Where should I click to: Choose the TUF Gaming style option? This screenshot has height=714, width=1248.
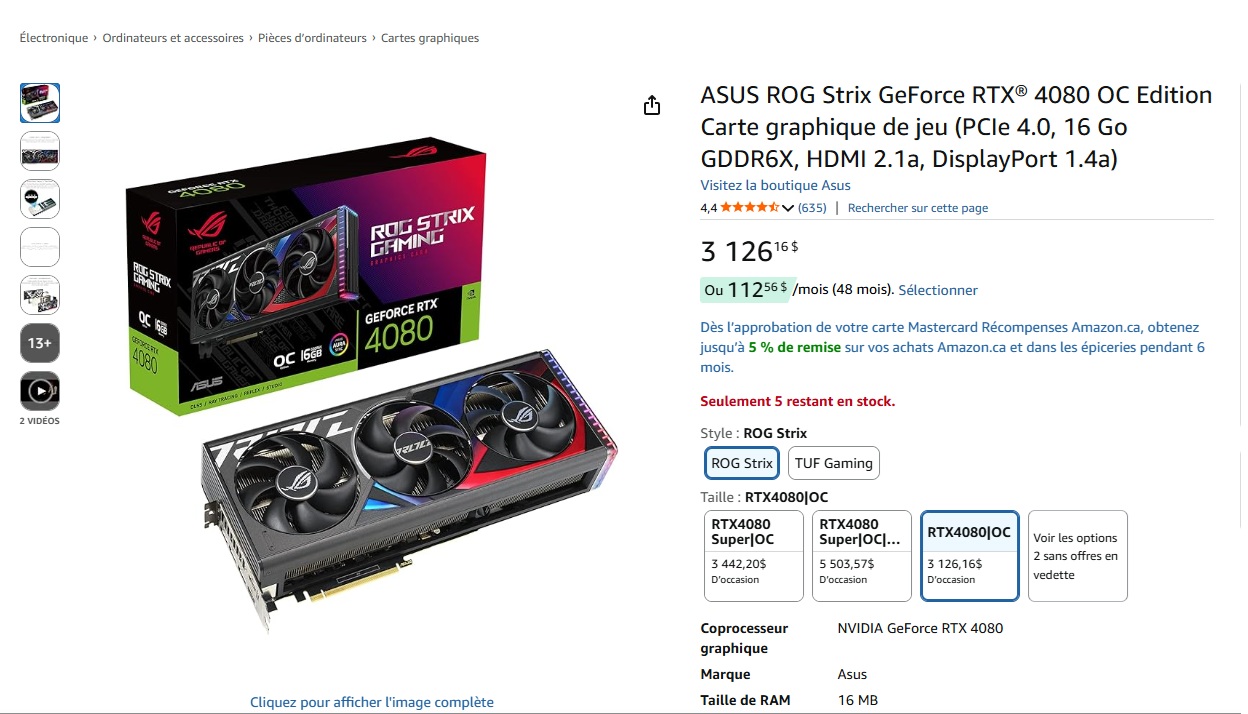click(834, 463)
